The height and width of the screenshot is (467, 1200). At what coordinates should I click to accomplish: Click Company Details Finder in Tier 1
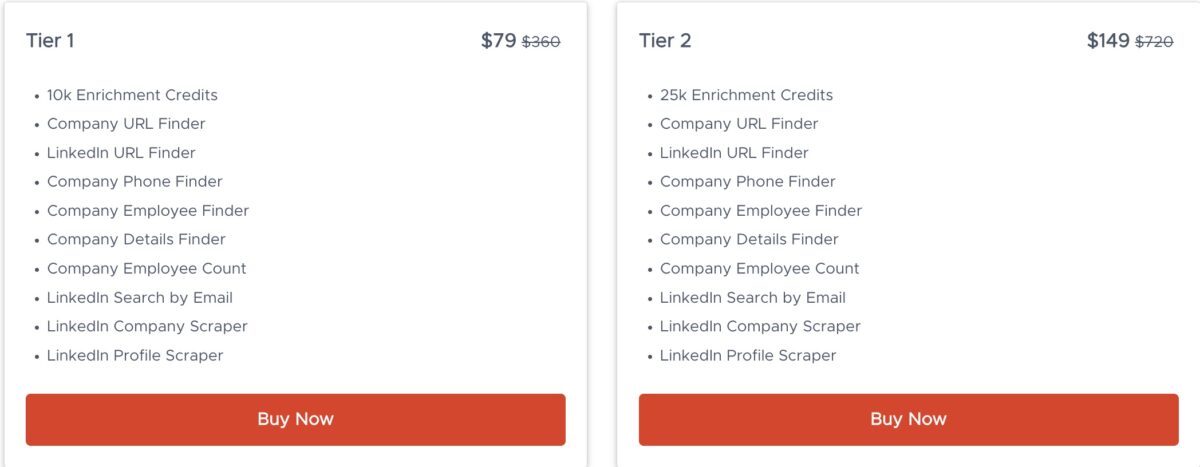click(x=136, y=240)
